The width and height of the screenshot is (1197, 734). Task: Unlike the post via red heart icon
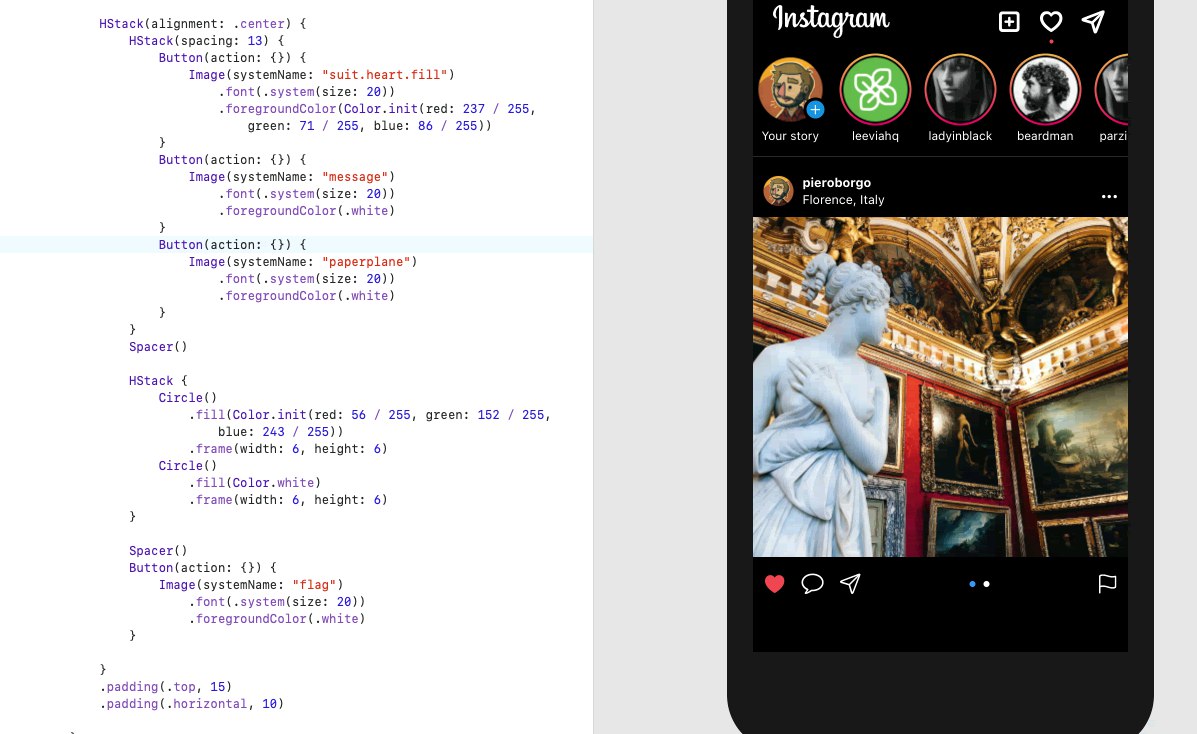(774, 584)
